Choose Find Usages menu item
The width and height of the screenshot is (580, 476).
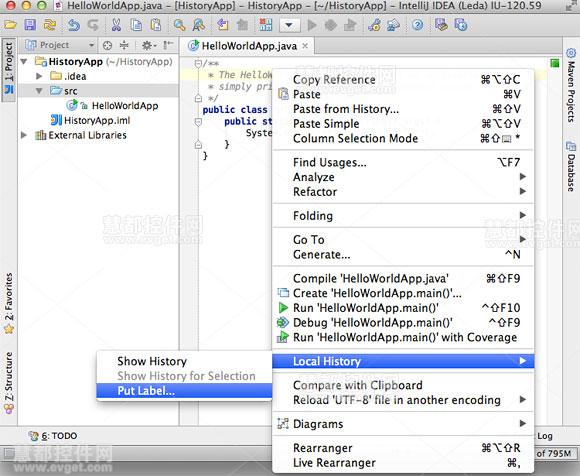pyautogui.click(x=403, y=162)
